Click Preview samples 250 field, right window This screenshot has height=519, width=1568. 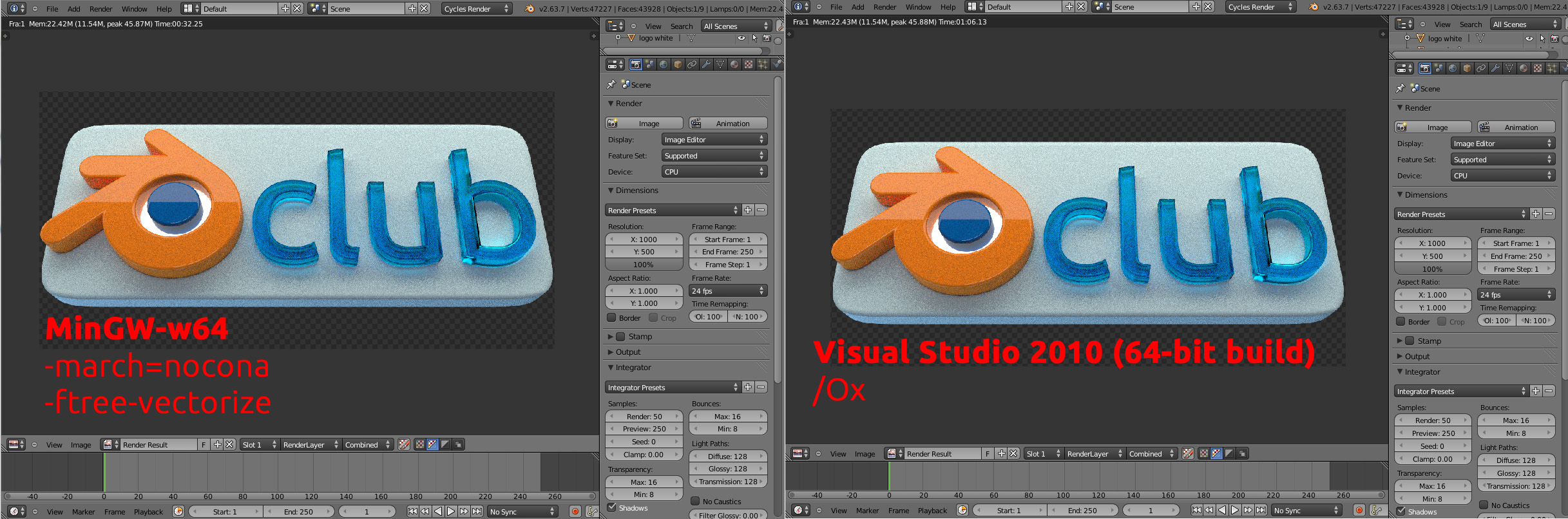[1433, 433]
